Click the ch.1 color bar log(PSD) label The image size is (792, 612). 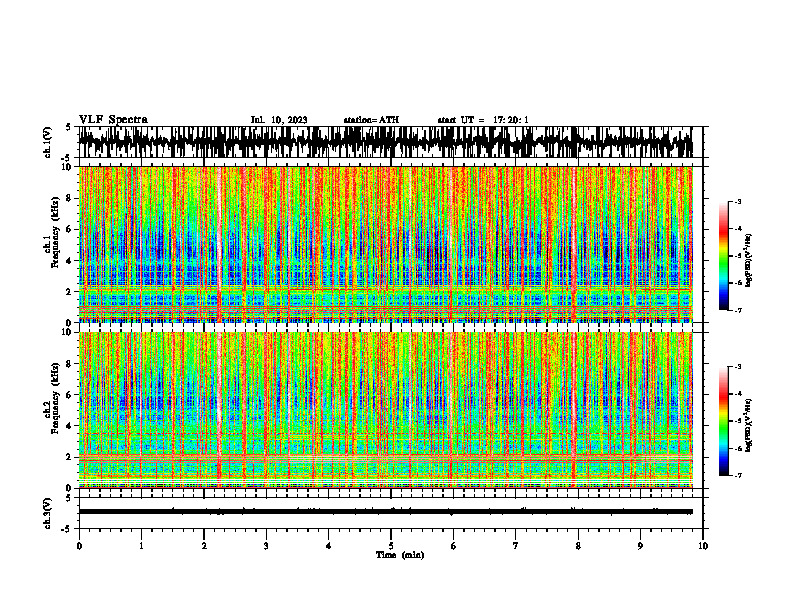tap(749, 260)
